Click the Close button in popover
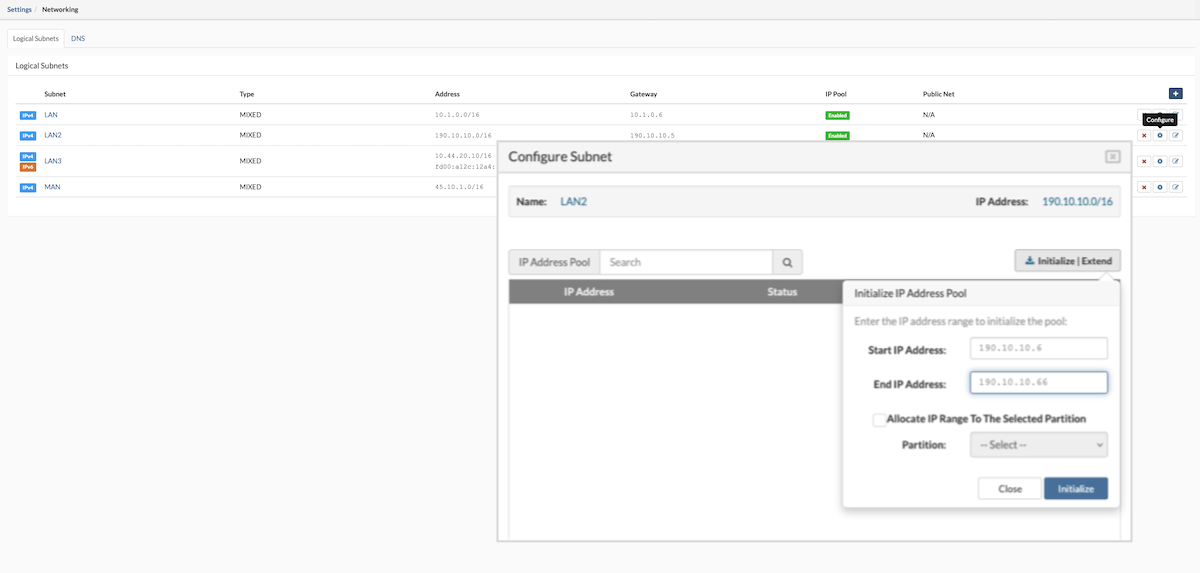 tap(1009, 489)
